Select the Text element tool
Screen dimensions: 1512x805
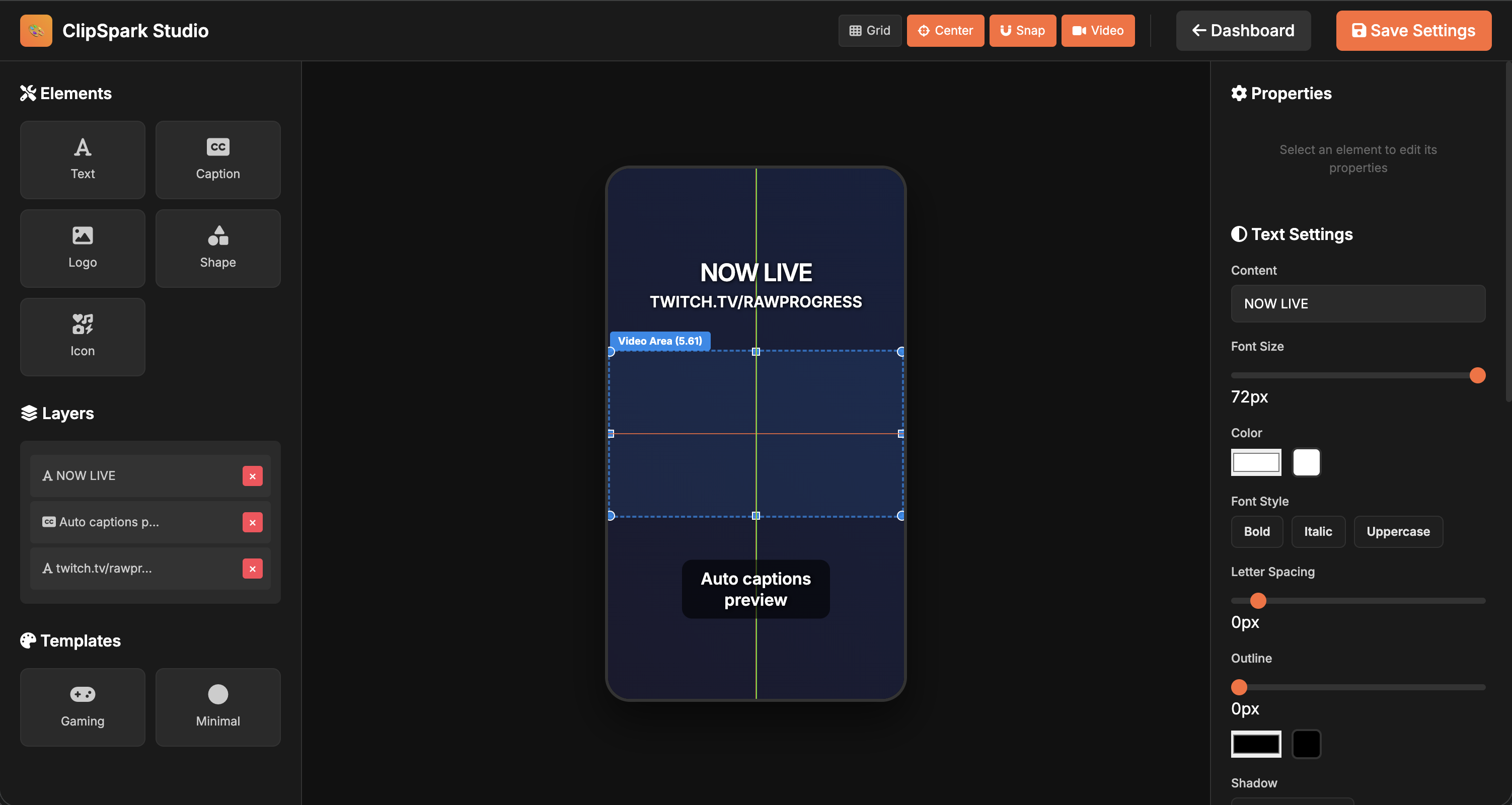(82, 159)
